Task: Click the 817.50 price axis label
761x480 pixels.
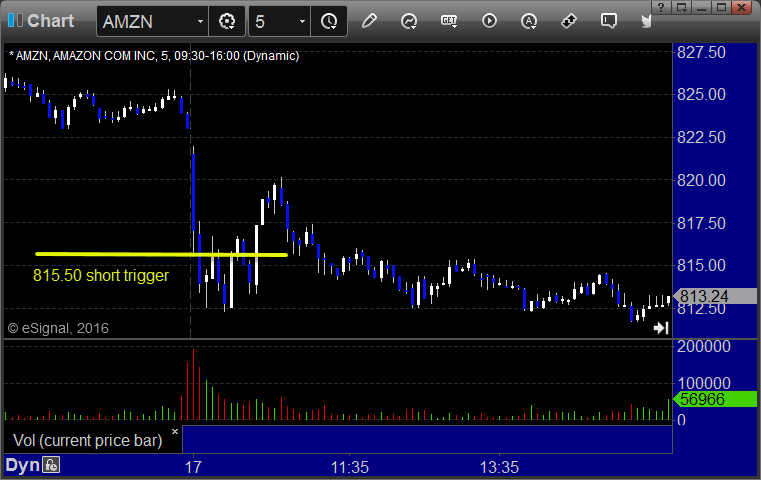Action: 701,223
